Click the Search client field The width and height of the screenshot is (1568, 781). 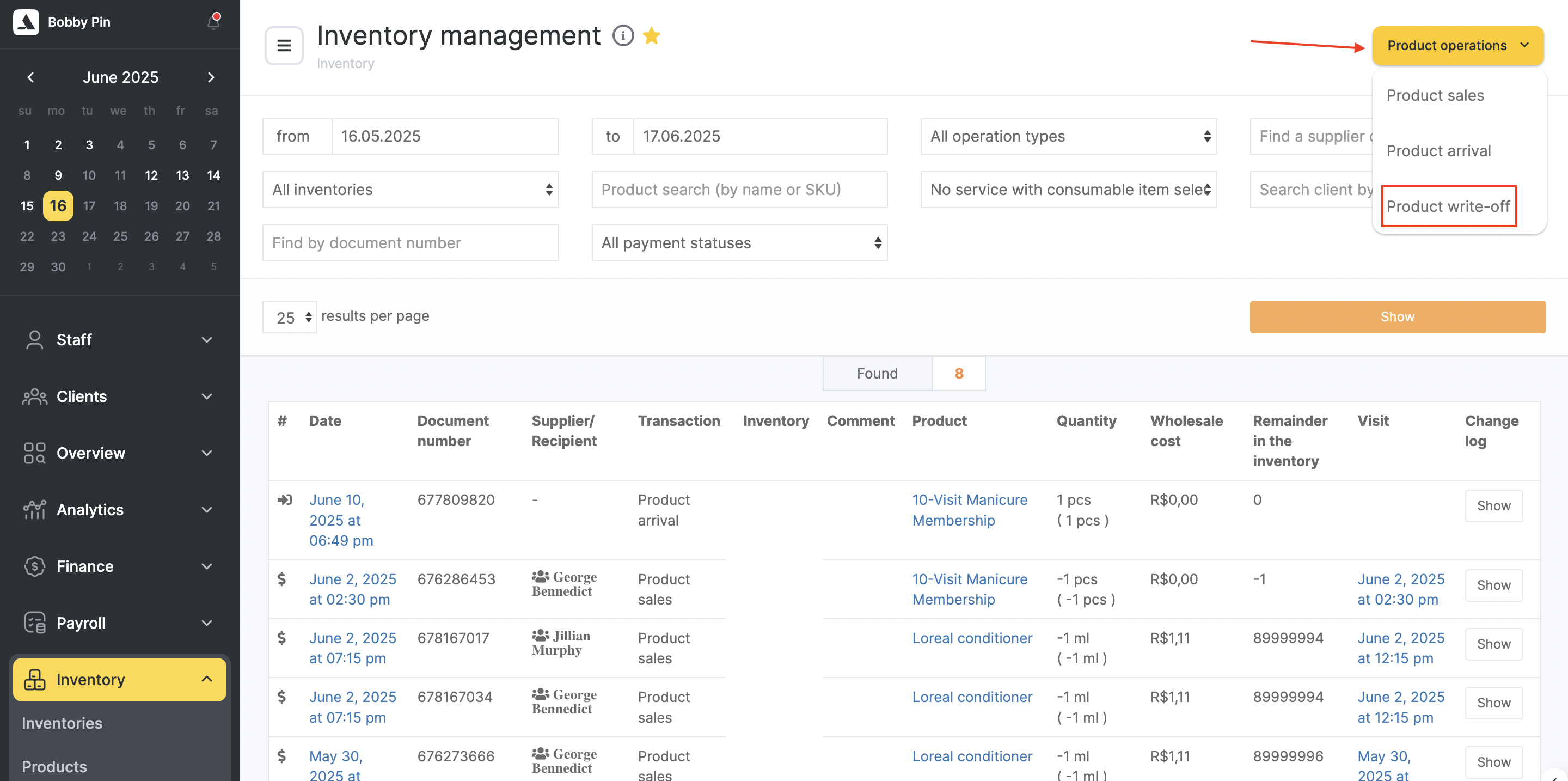coord(1311,190)
